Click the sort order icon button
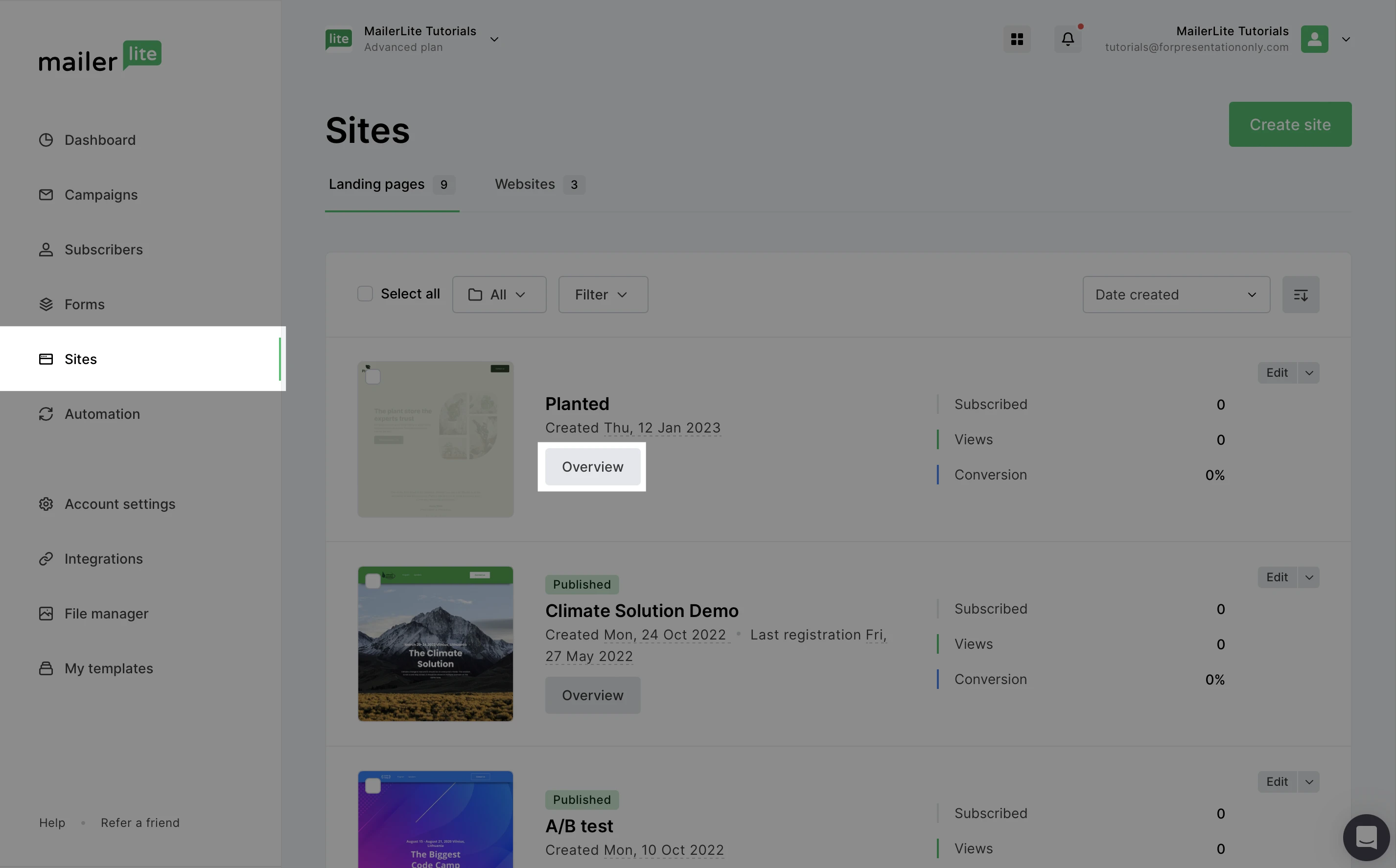Image resolution: width=1396 pixels, height=868 pixels. tap(1301, 295)
